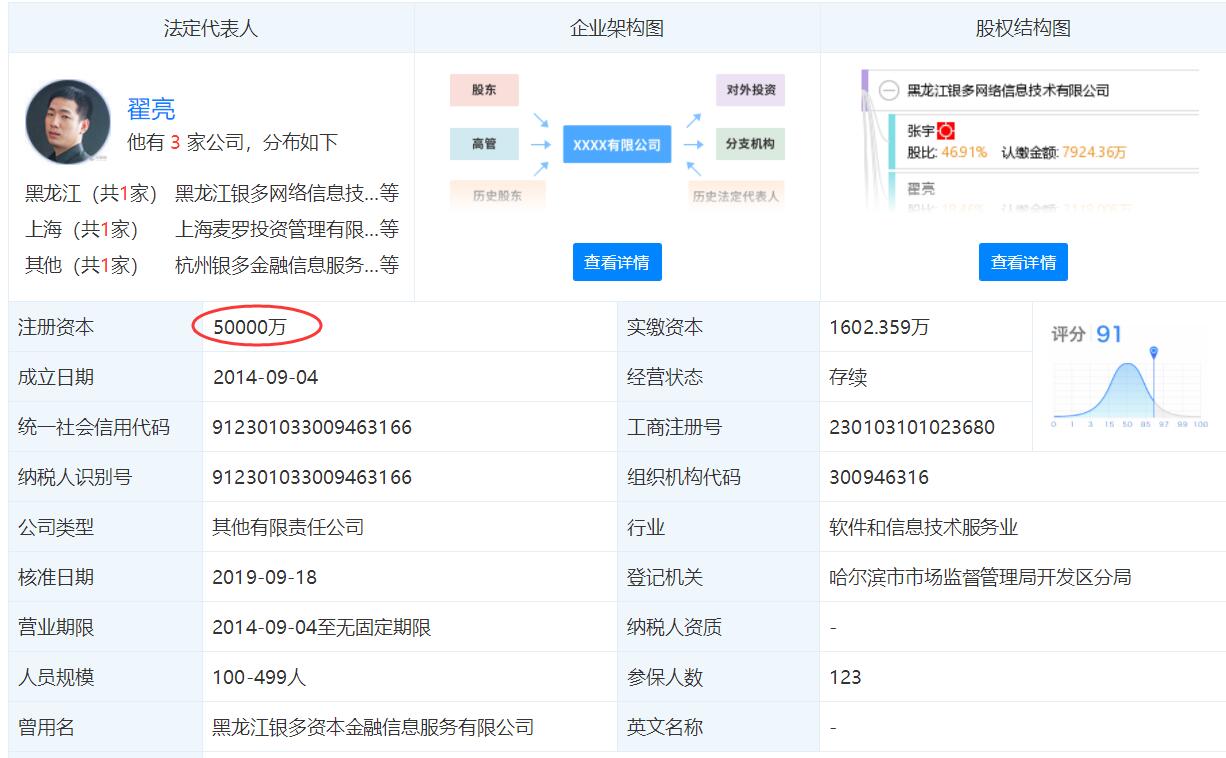
Task: Click the 股权结构图 column header
Action: pos(1023,28)
